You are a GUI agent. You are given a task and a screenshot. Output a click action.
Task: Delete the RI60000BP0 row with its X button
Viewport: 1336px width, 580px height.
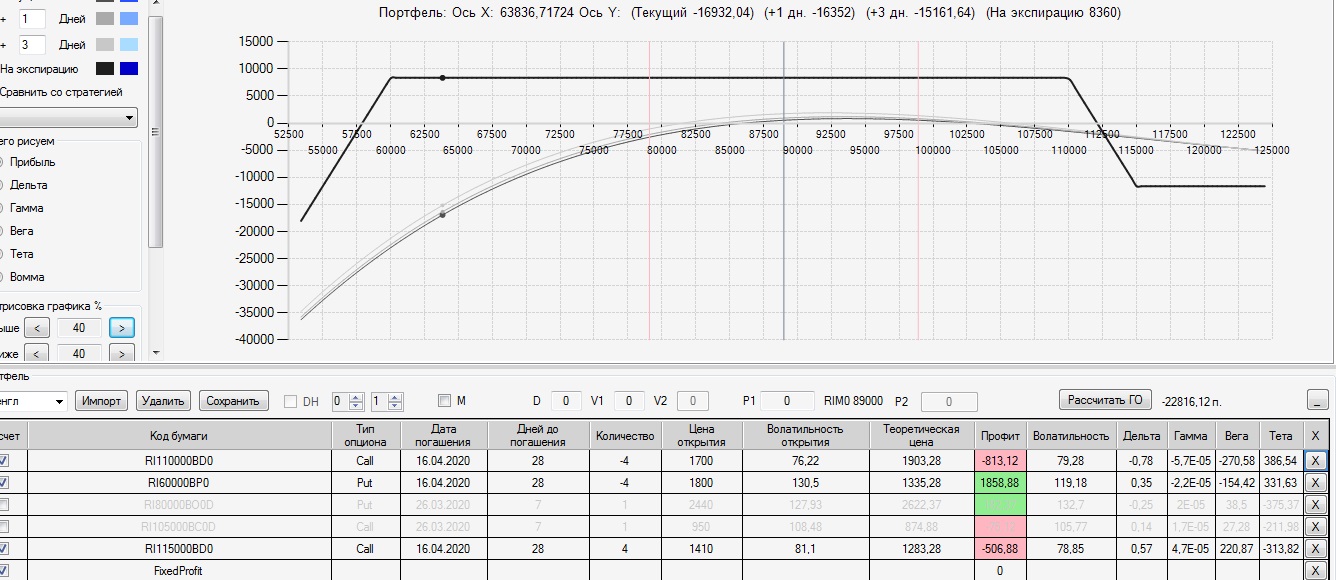(1315, 483)
